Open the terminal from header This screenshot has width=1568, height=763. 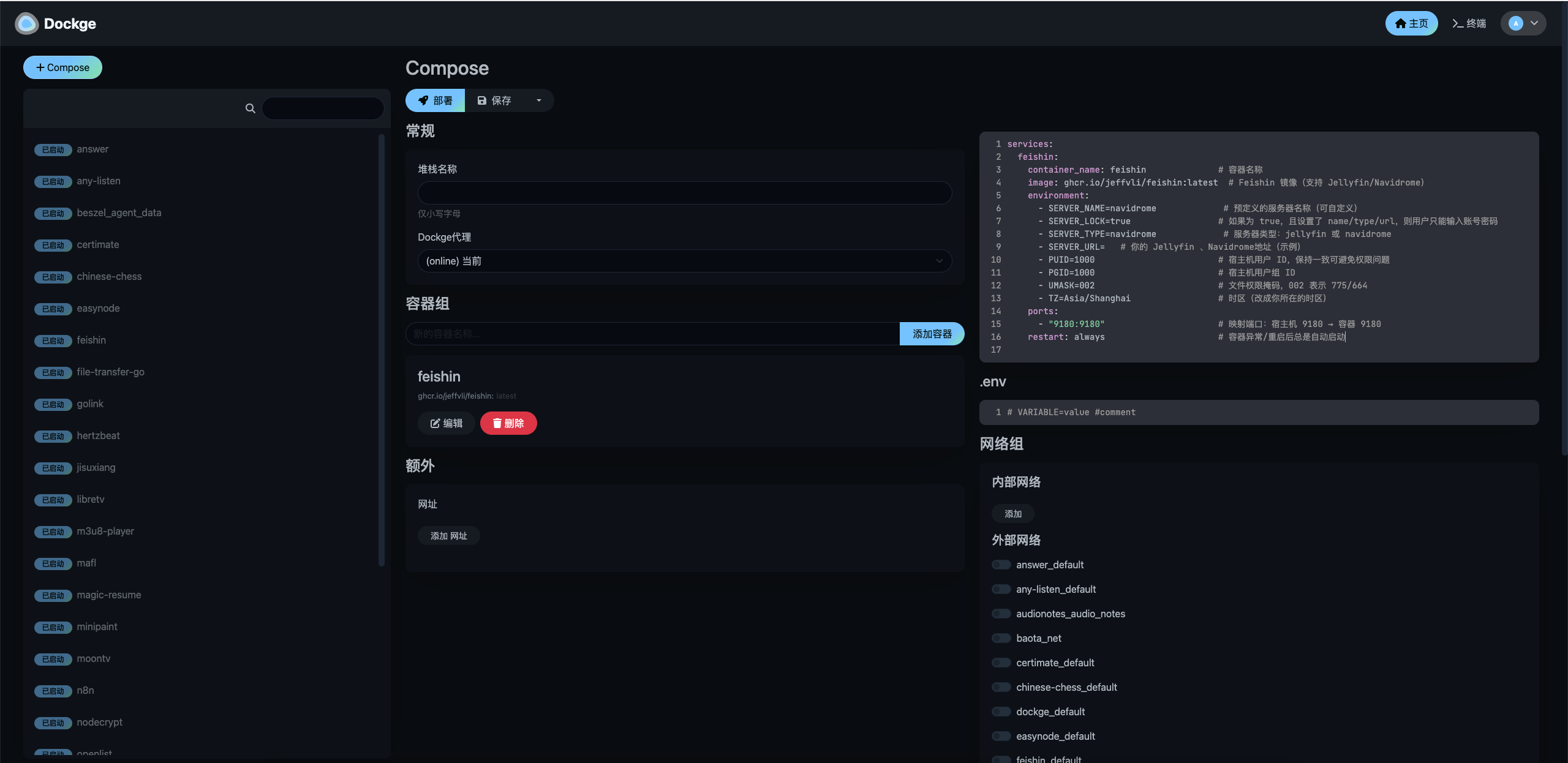point(1469,23)
